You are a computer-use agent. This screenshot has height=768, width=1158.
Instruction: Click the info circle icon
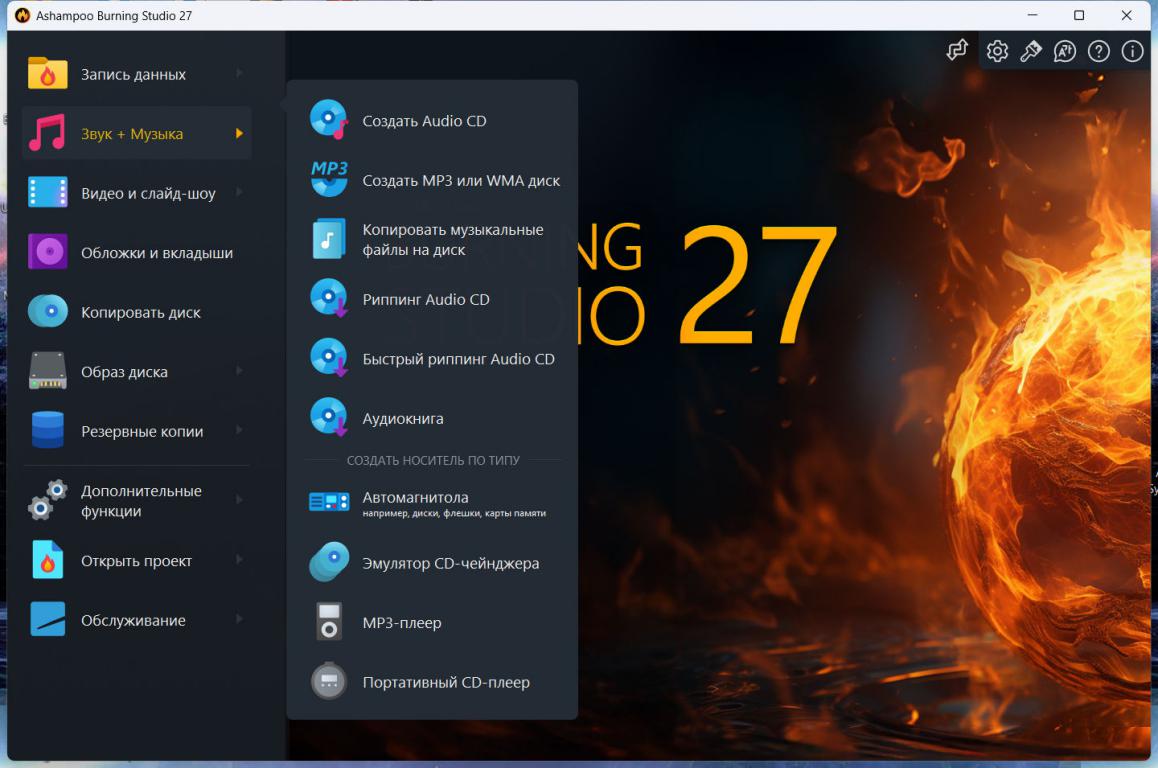pyautogui.click(x=1132, y=51)
